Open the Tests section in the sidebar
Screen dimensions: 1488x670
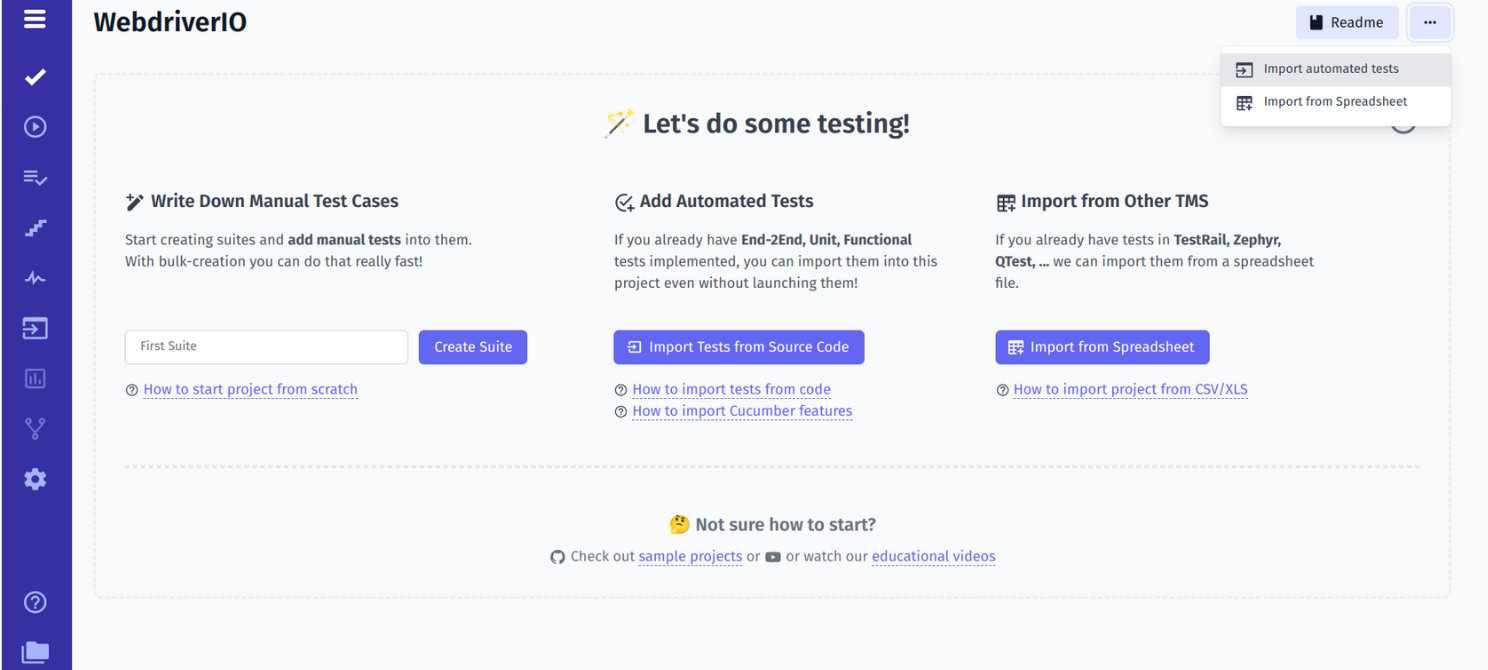[x=35, y=76]
